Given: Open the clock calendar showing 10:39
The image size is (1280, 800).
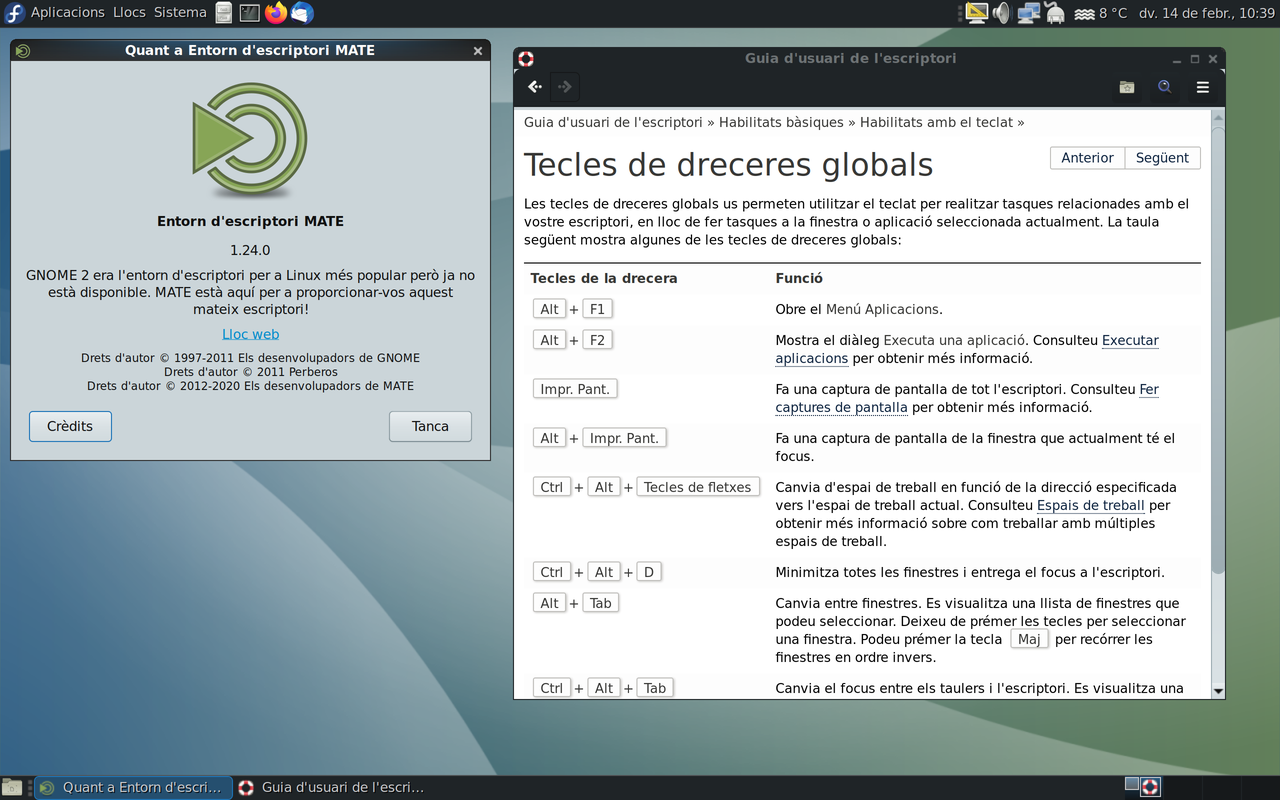Looking at the screenshot, I should tap(1206, 13).
